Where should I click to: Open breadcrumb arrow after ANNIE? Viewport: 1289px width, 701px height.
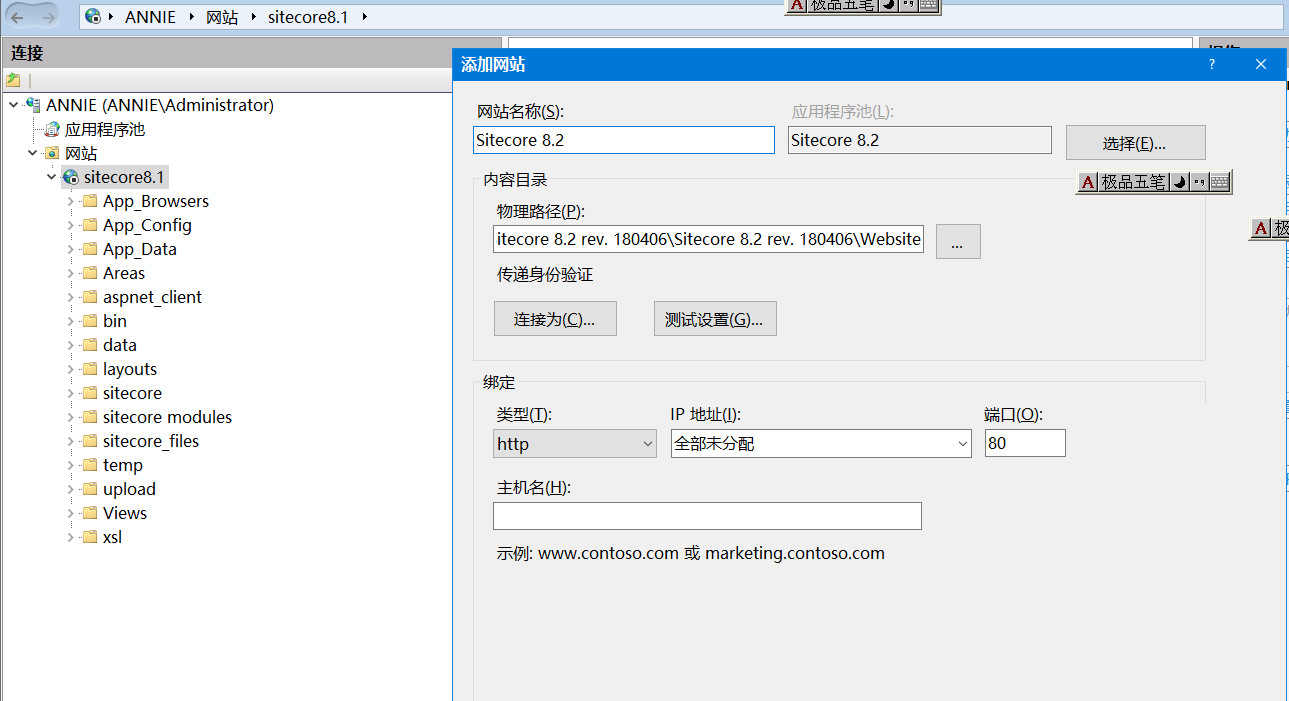pos(193,17)
